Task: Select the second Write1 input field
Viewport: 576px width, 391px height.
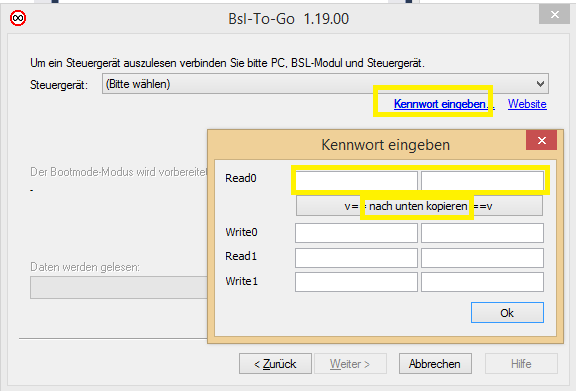Action: tap(482, 282)
